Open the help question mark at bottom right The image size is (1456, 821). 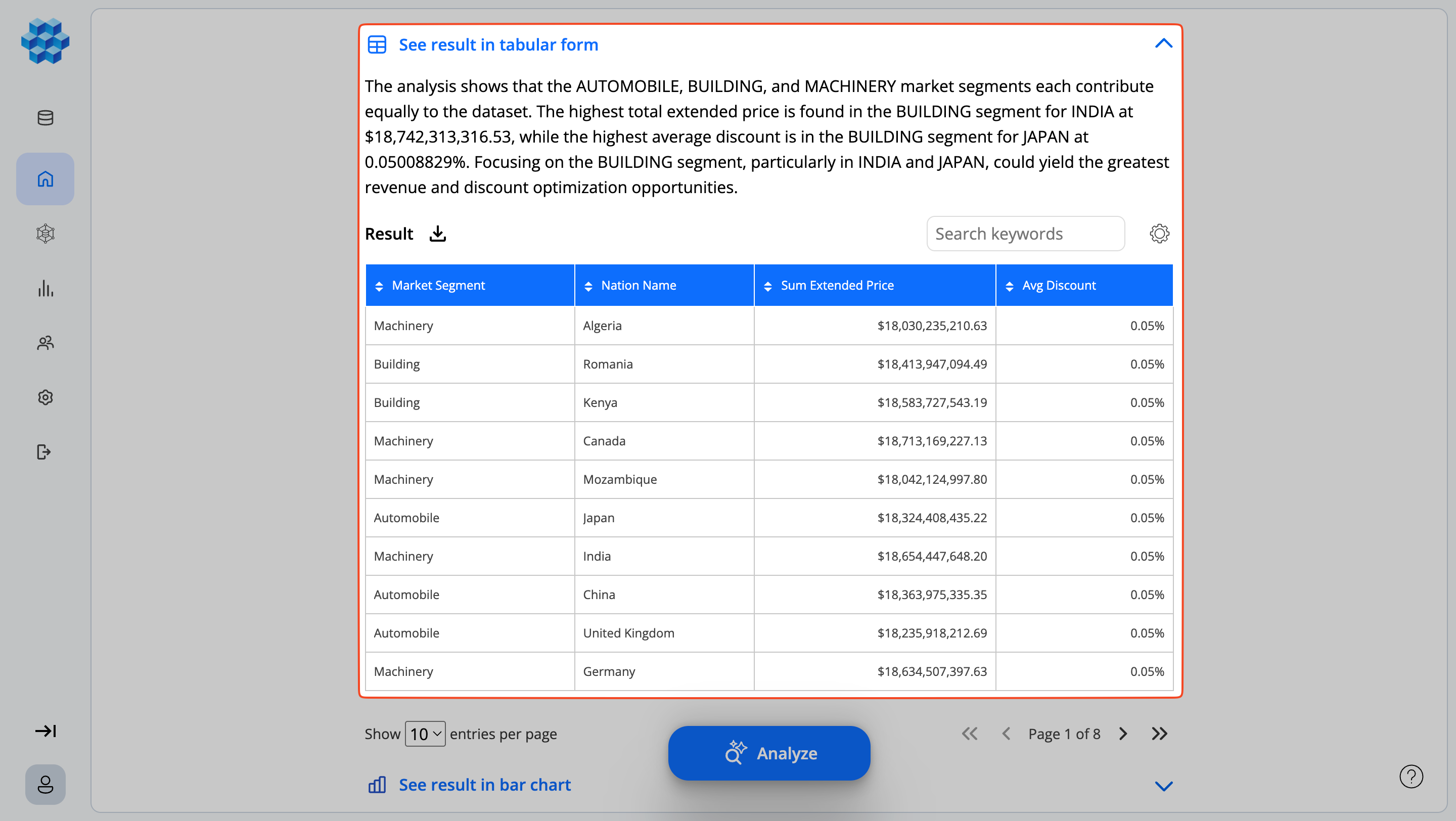[1412, 777]
